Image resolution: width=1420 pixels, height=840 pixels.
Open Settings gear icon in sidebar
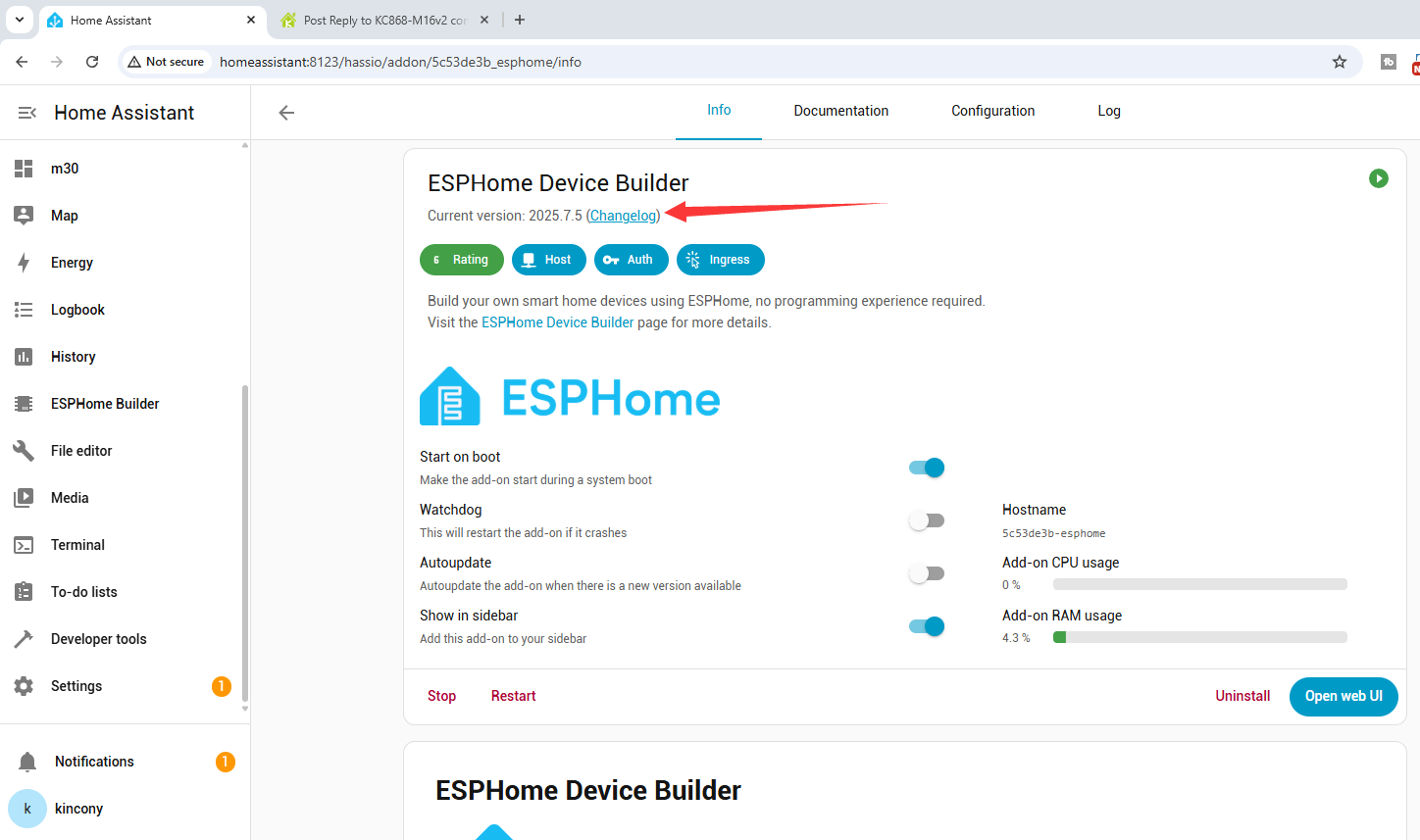click(24, 686)
